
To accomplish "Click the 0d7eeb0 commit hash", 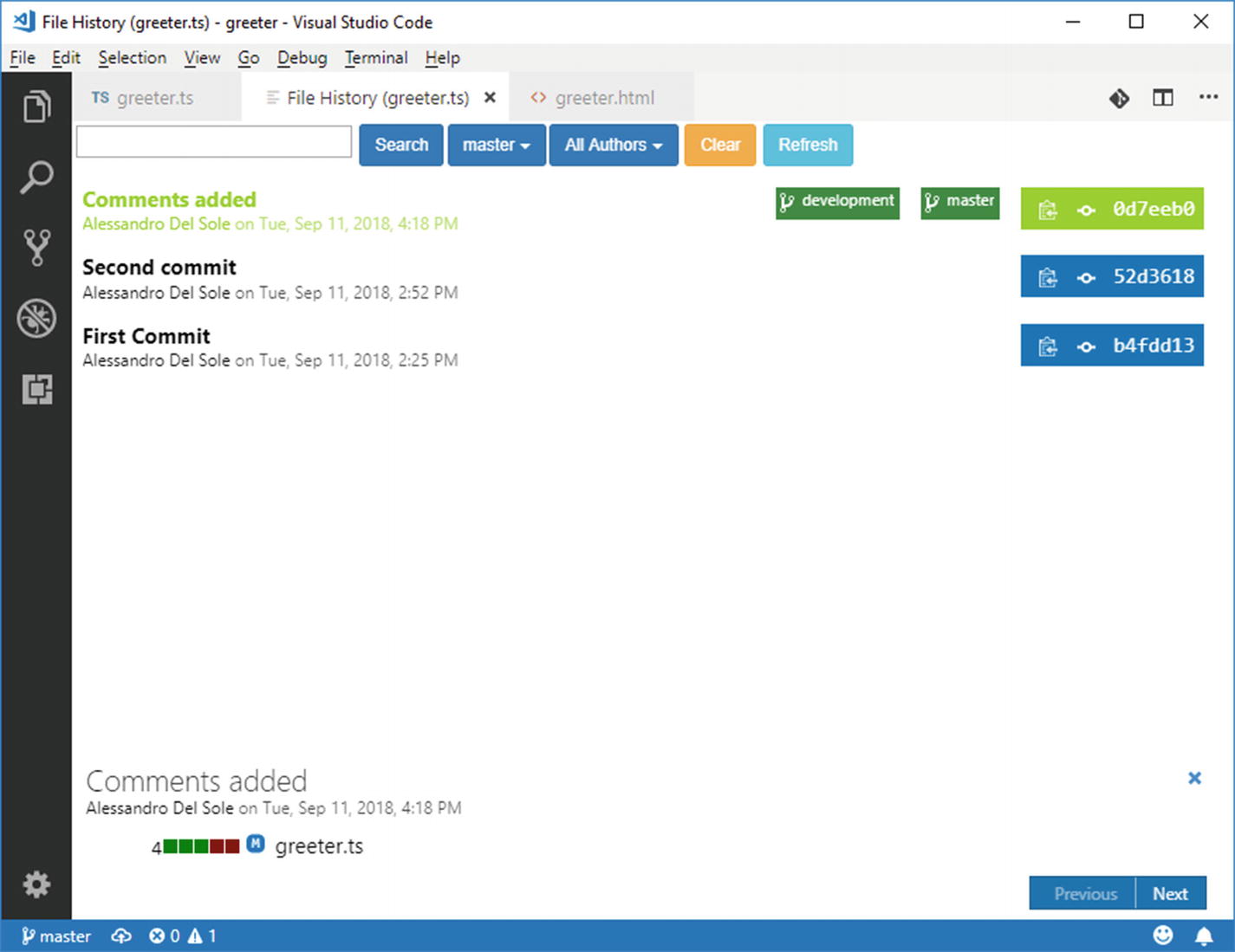I will click(1154, 209).
